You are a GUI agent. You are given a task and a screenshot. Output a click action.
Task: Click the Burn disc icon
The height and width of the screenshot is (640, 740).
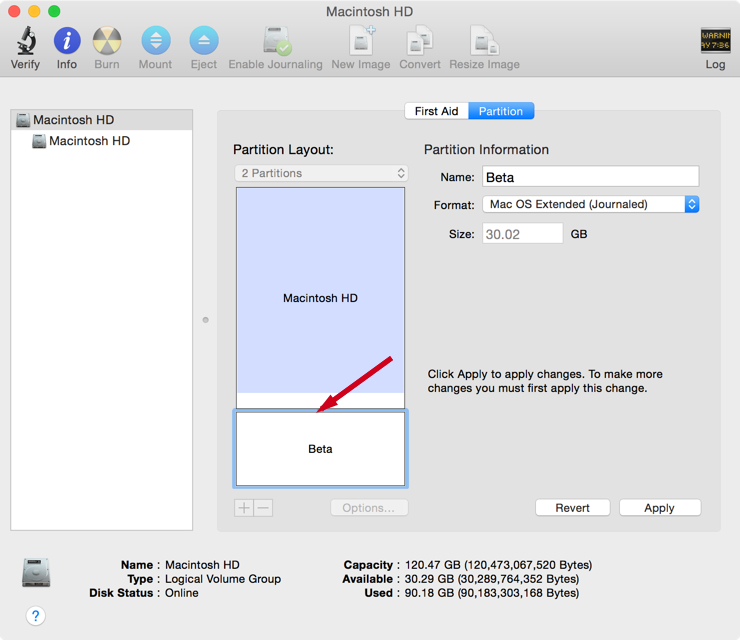107,41
